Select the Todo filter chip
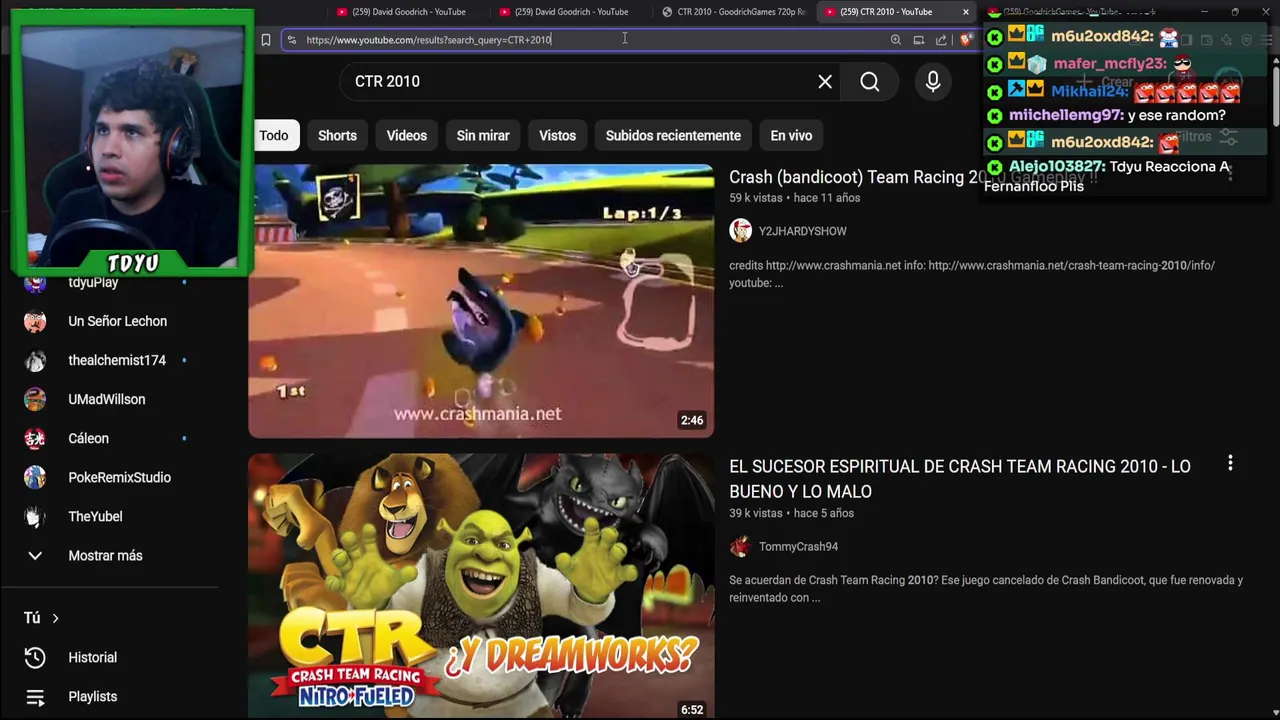Image resolution: width=1280 pixels, height=720 pixels. coord(273,135)
